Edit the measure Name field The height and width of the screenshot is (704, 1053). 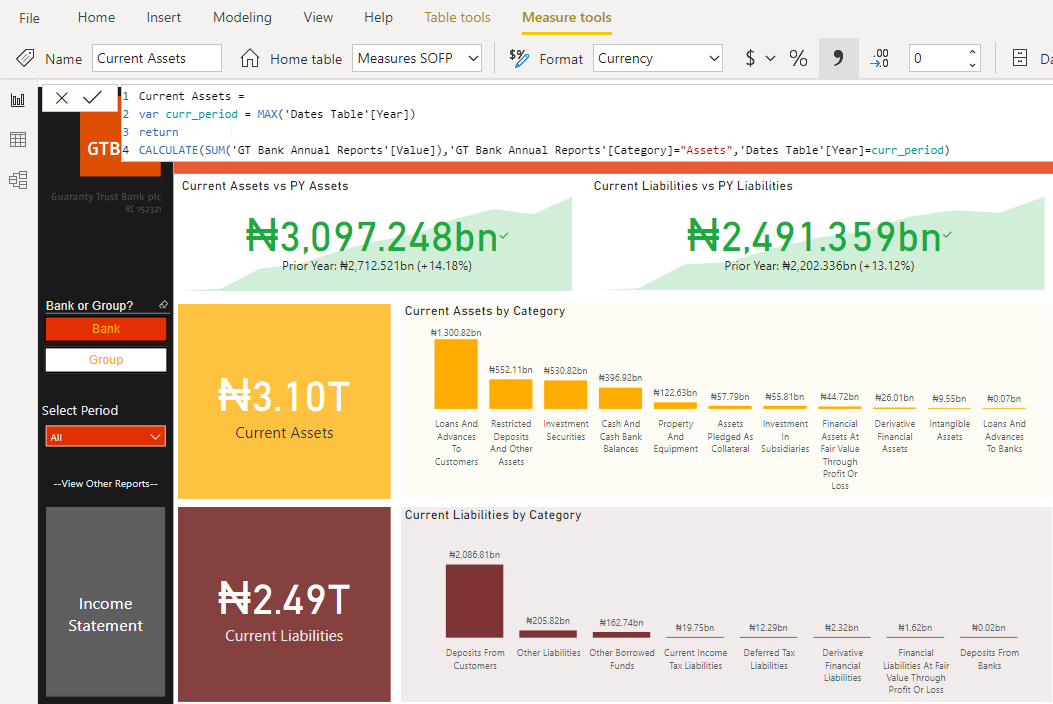156,58
